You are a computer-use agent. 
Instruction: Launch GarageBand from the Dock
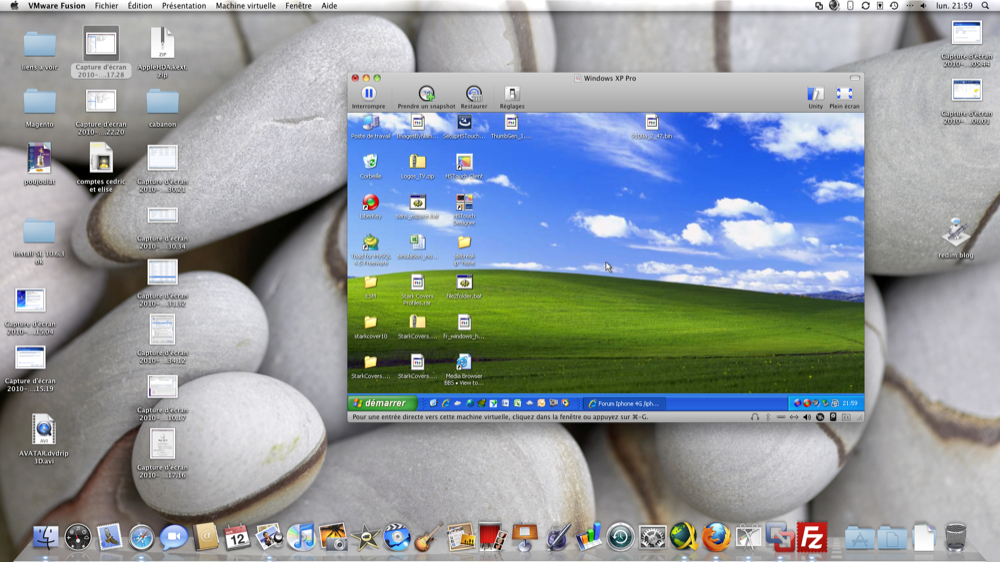[x=429, y=537]
